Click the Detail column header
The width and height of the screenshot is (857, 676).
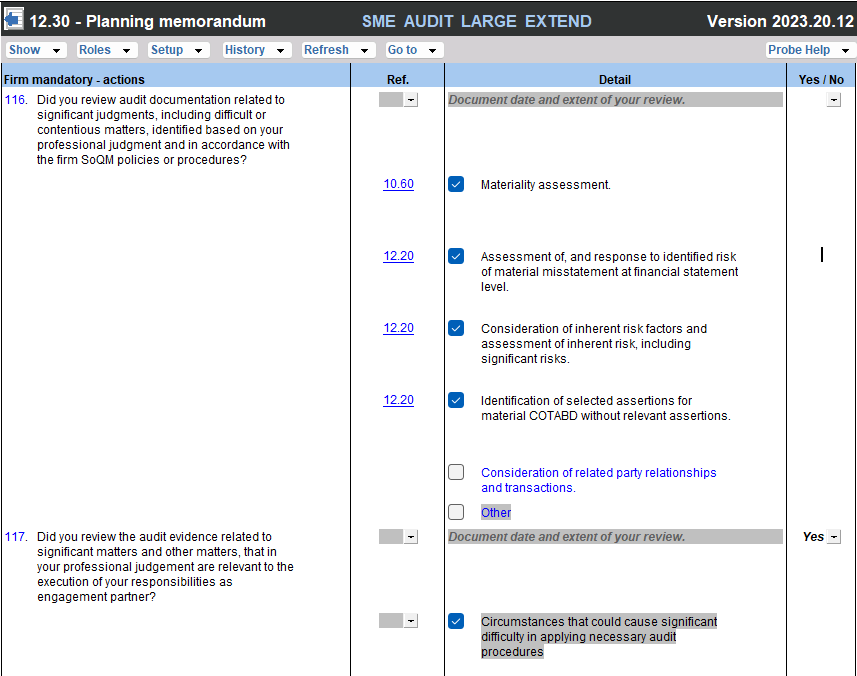coord(615,80)
